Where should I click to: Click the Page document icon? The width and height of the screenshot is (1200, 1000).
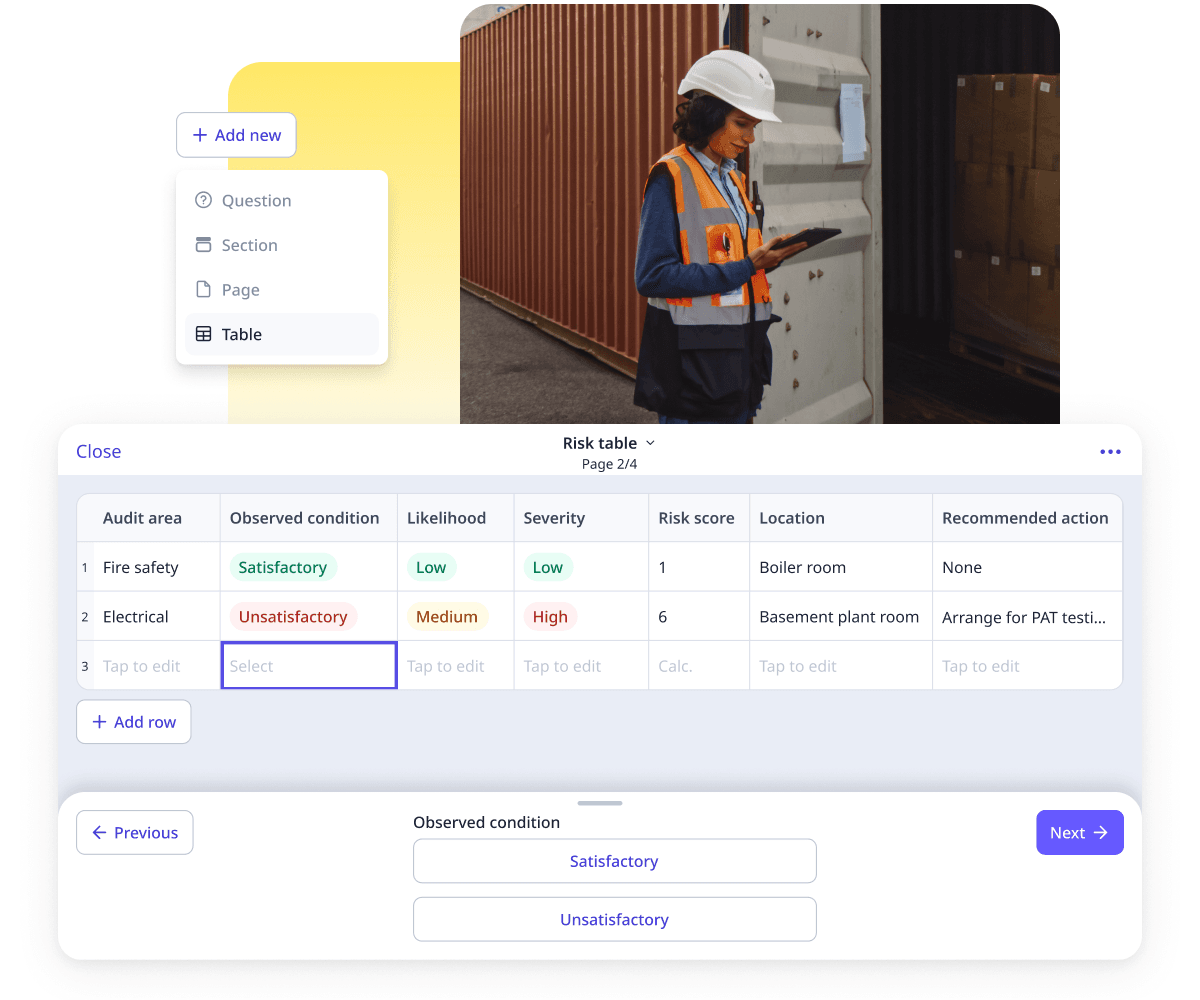pyautogui.click(x=203, y=290)
